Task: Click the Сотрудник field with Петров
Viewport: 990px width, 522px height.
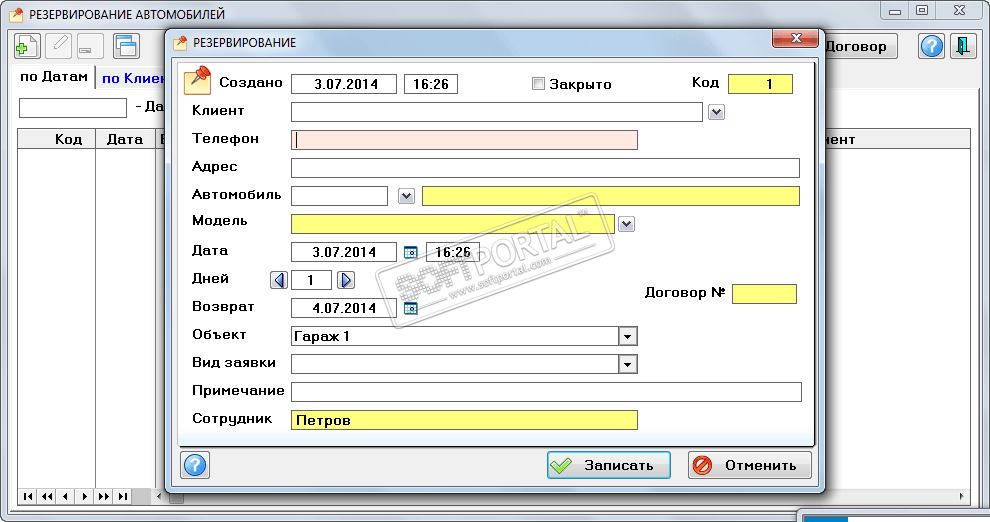Action: coord(464,420)
